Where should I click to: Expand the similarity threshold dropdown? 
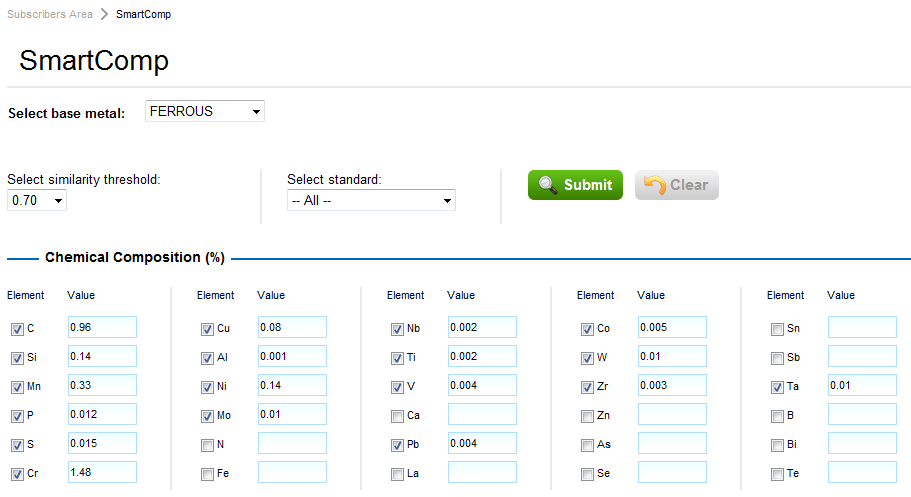pos(37,201)
